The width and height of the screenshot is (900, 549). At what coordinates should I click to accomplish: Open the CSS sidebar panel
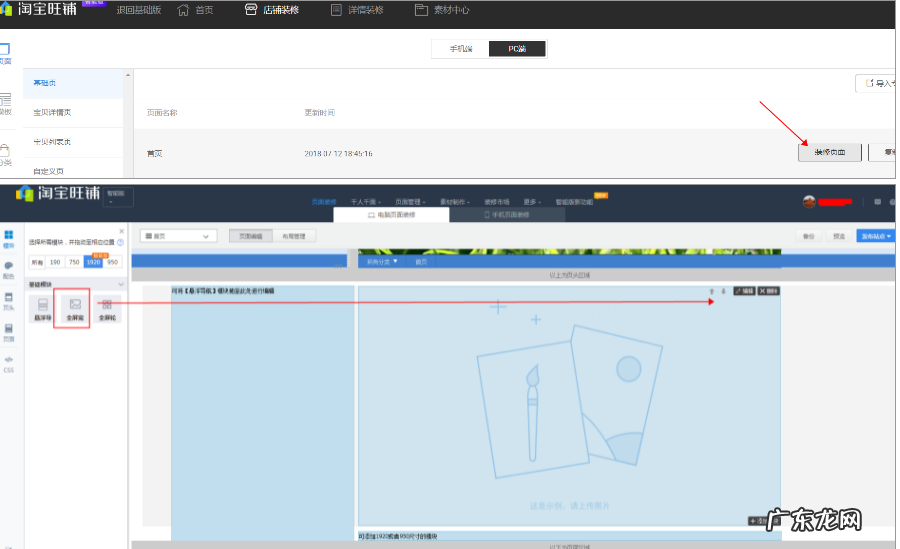9,362
